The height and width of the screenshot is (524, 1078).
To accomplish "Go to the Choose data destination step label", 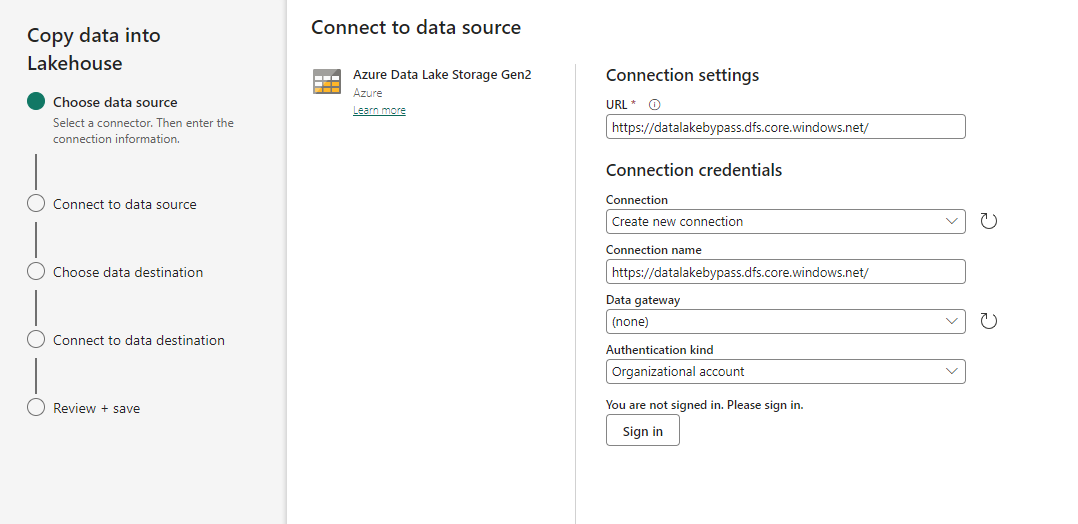I will (x=128, y=272).
